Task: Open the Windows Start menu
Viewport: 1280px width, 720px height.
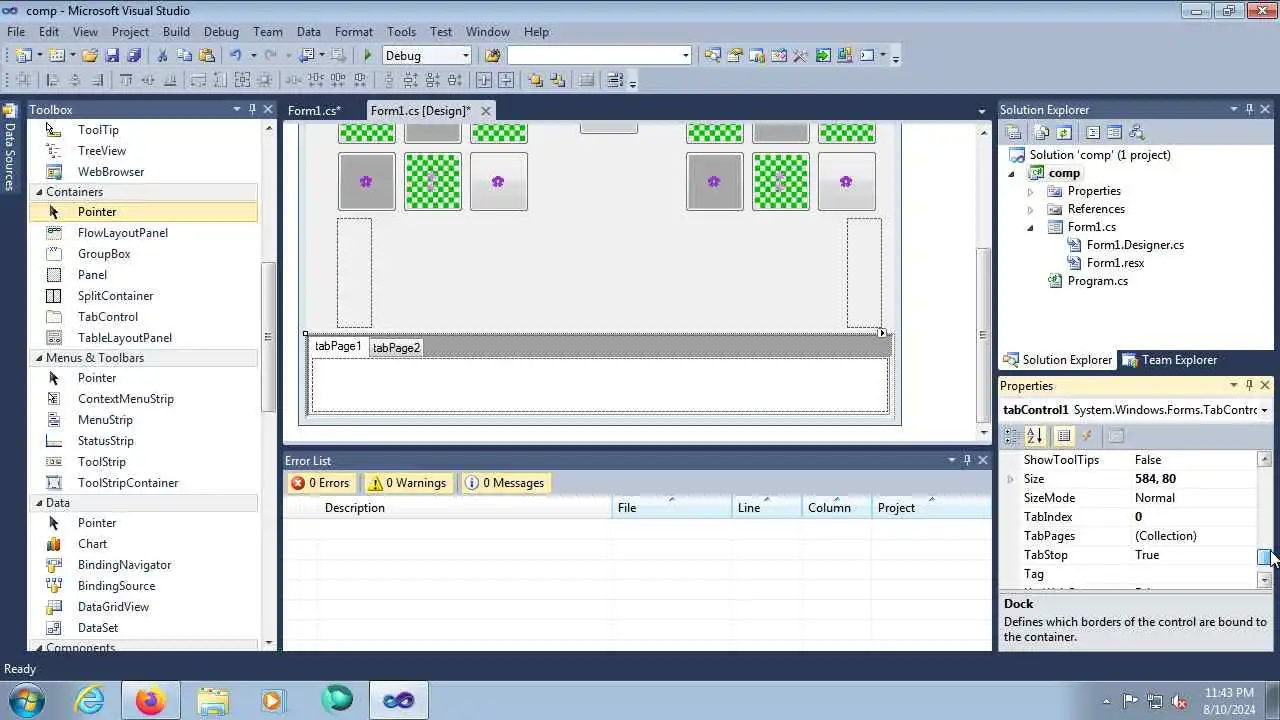Action: pos(25,700)
